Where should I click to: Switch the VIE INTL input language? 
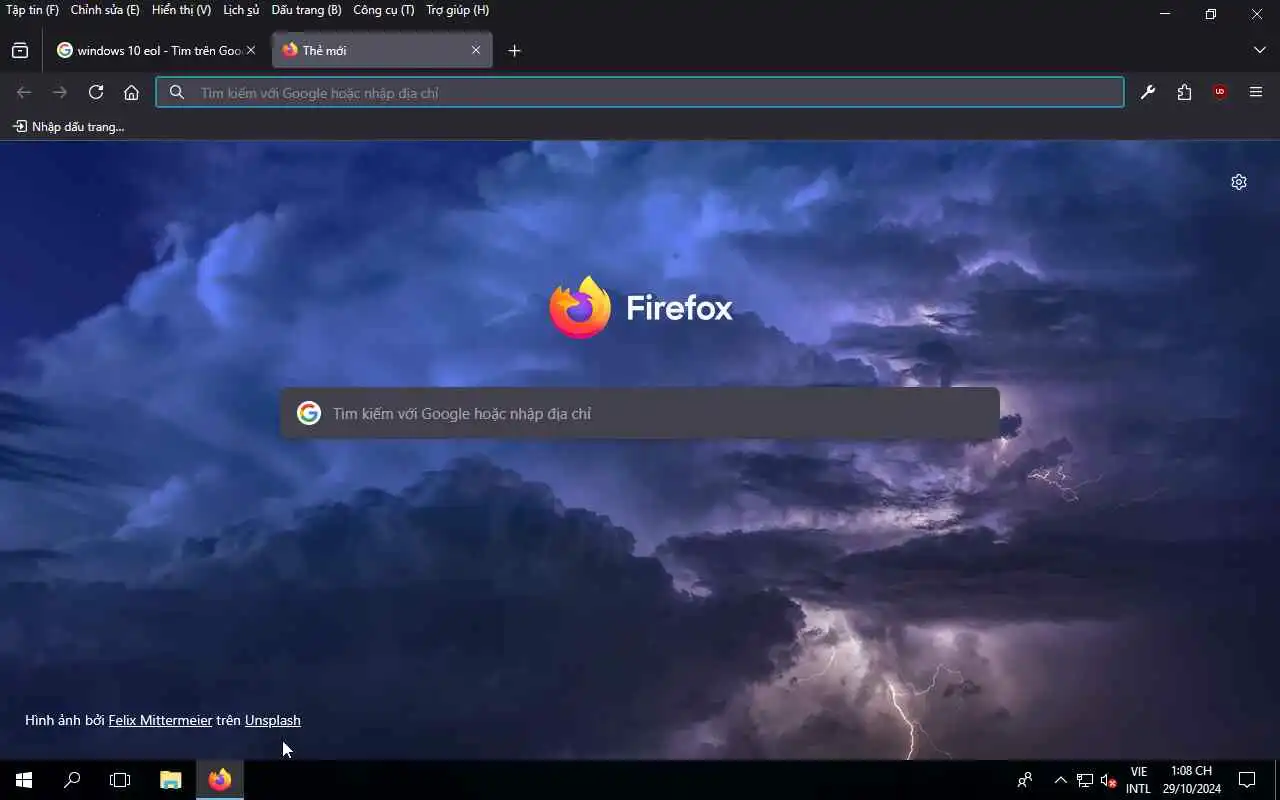(x=1138, y=780)
